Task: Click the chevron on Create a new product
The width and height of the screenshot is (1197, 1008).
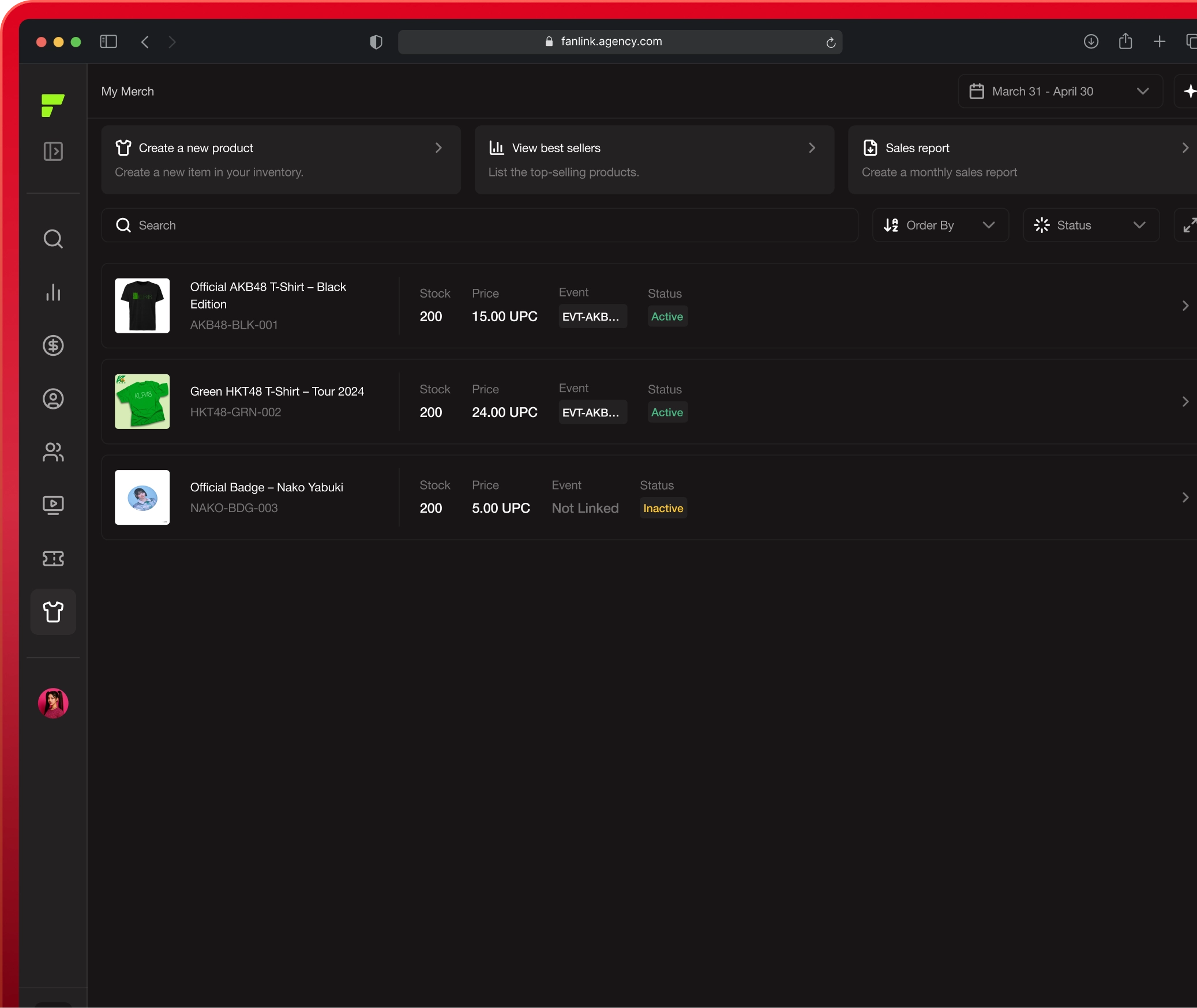Action: (438, 148)
